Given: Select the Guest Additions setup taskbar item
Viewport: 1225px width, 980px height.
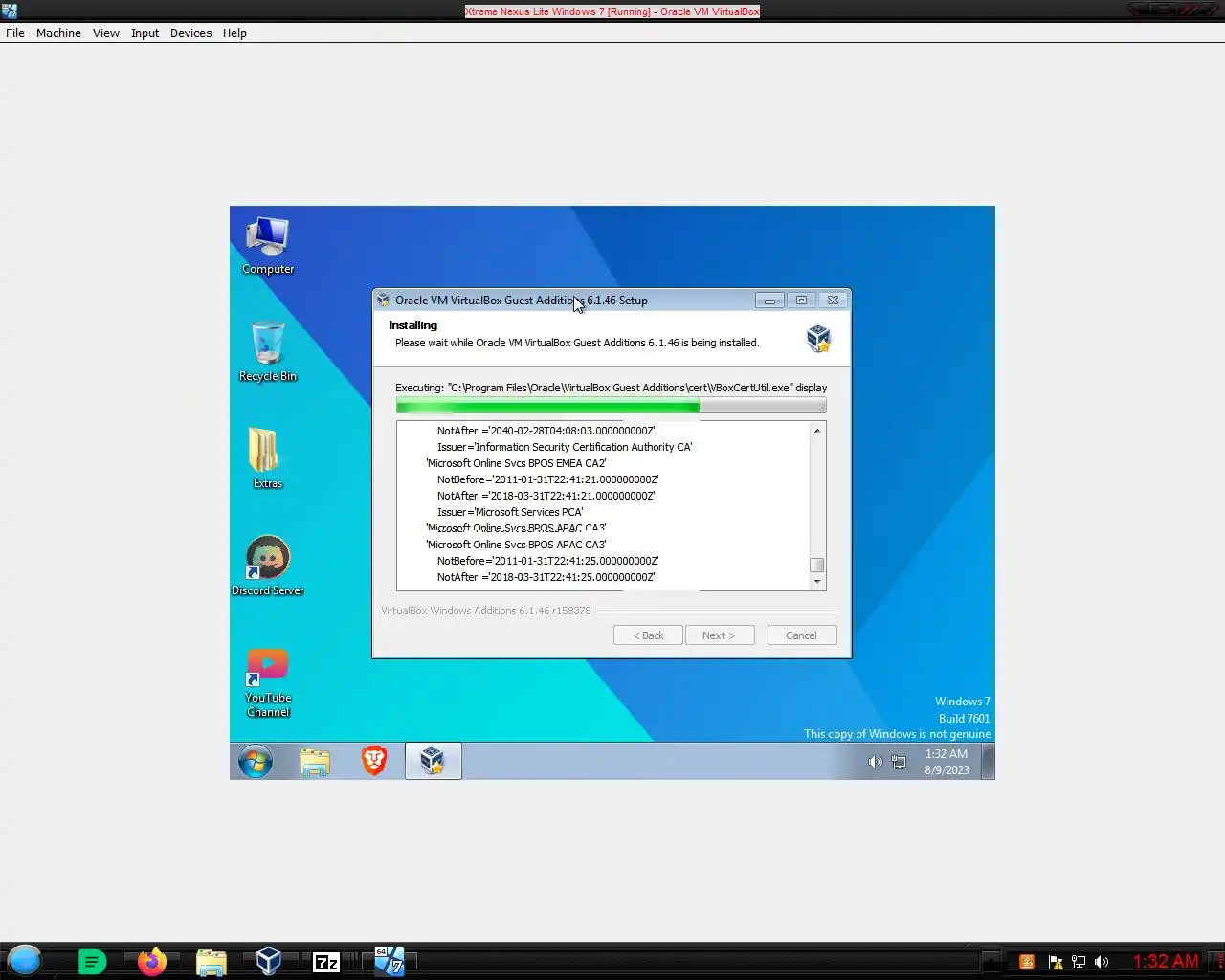Looking at the screenshot, I should 433,762.
